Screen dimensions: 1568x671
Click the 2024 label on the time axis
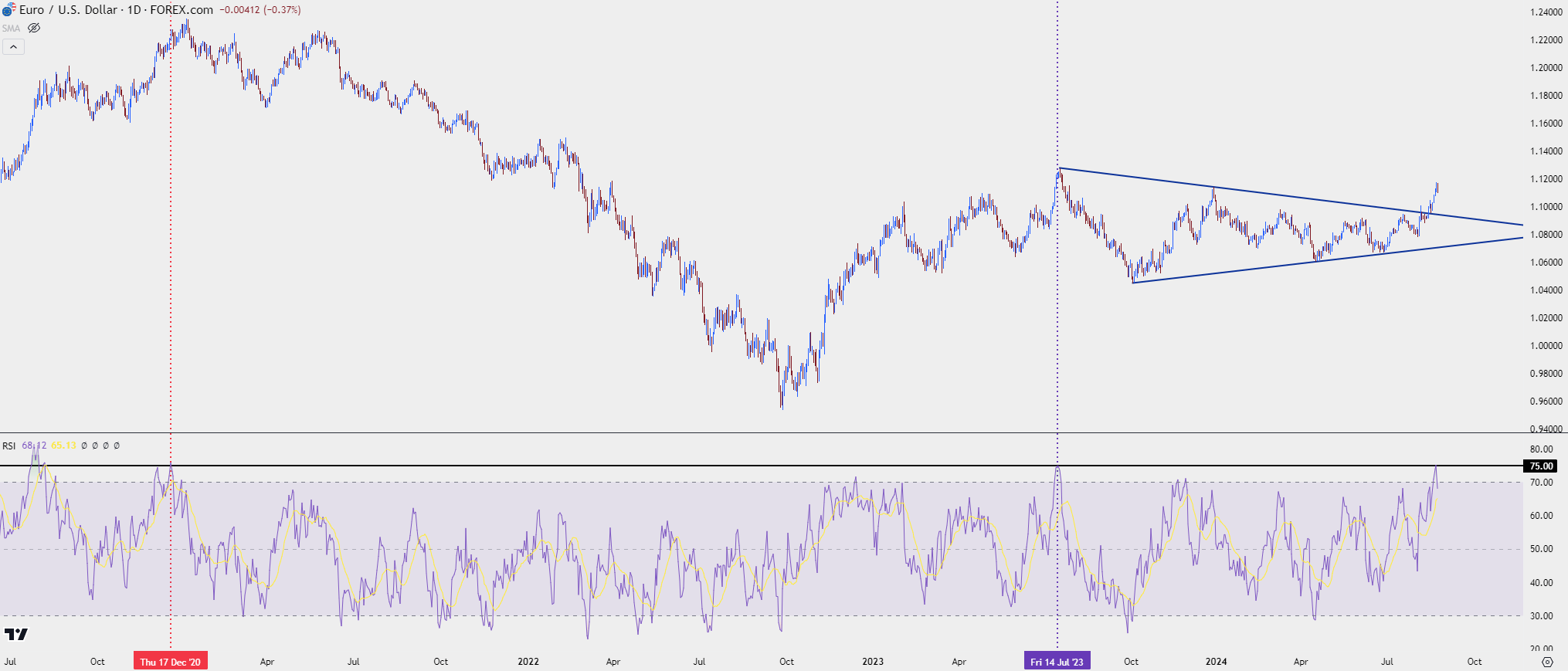pyautogui.click(x=1216, y=662)
